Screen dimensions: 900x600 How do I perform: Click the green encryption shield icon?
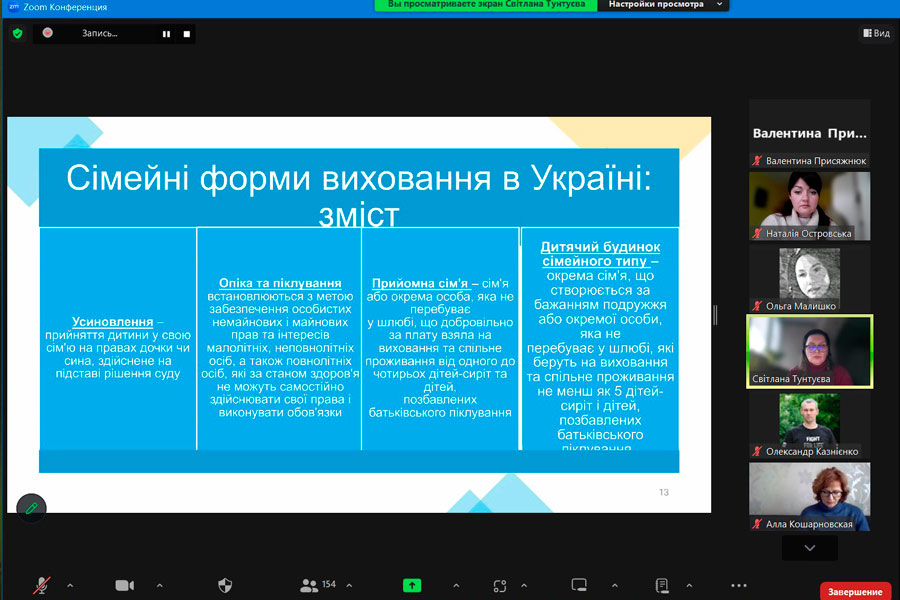coord(17,33)
